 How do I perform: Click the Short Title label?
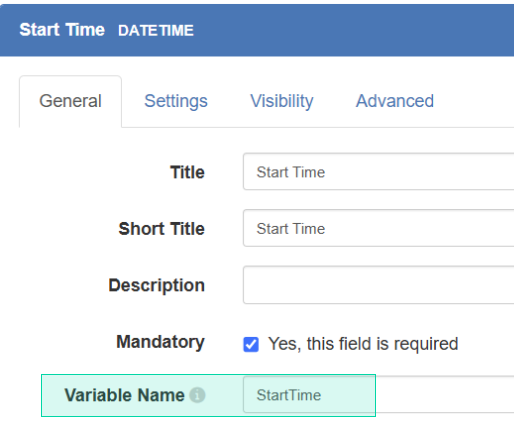coord(162,229)
